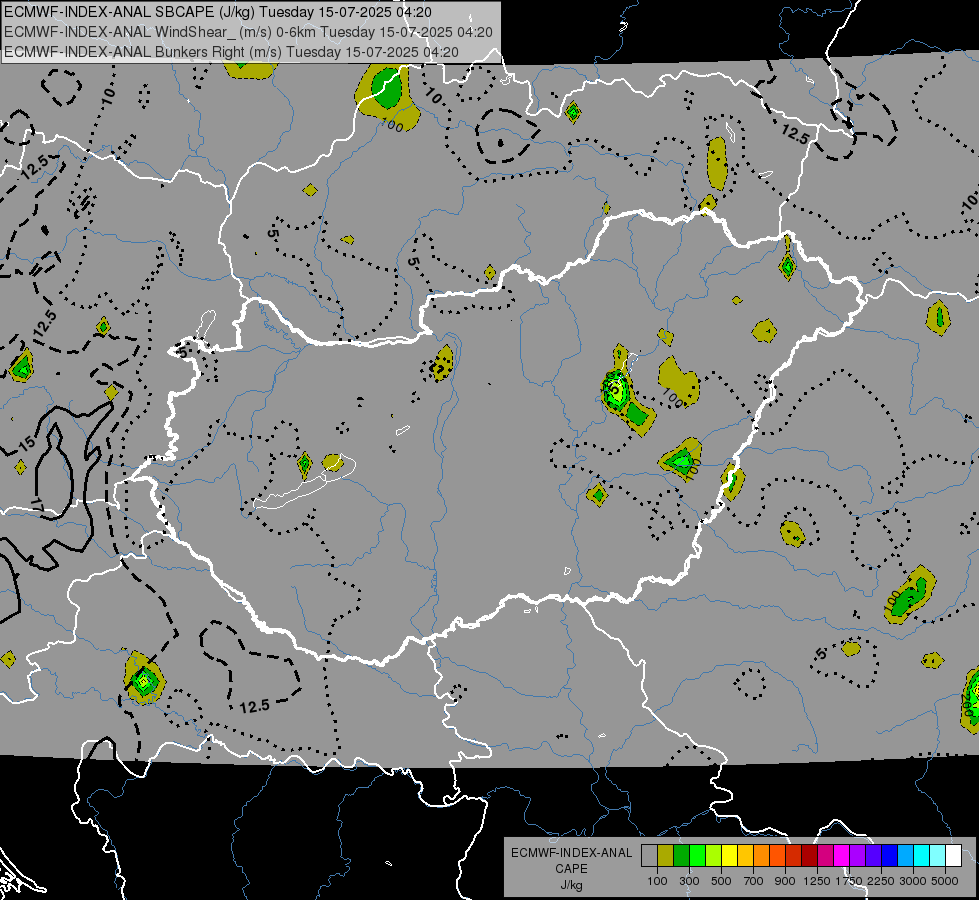This screenshot has height=900, width=979.
Task: Select the white swatch in CAPE legend
Action: pyautogui.click(x=953, y=856)
